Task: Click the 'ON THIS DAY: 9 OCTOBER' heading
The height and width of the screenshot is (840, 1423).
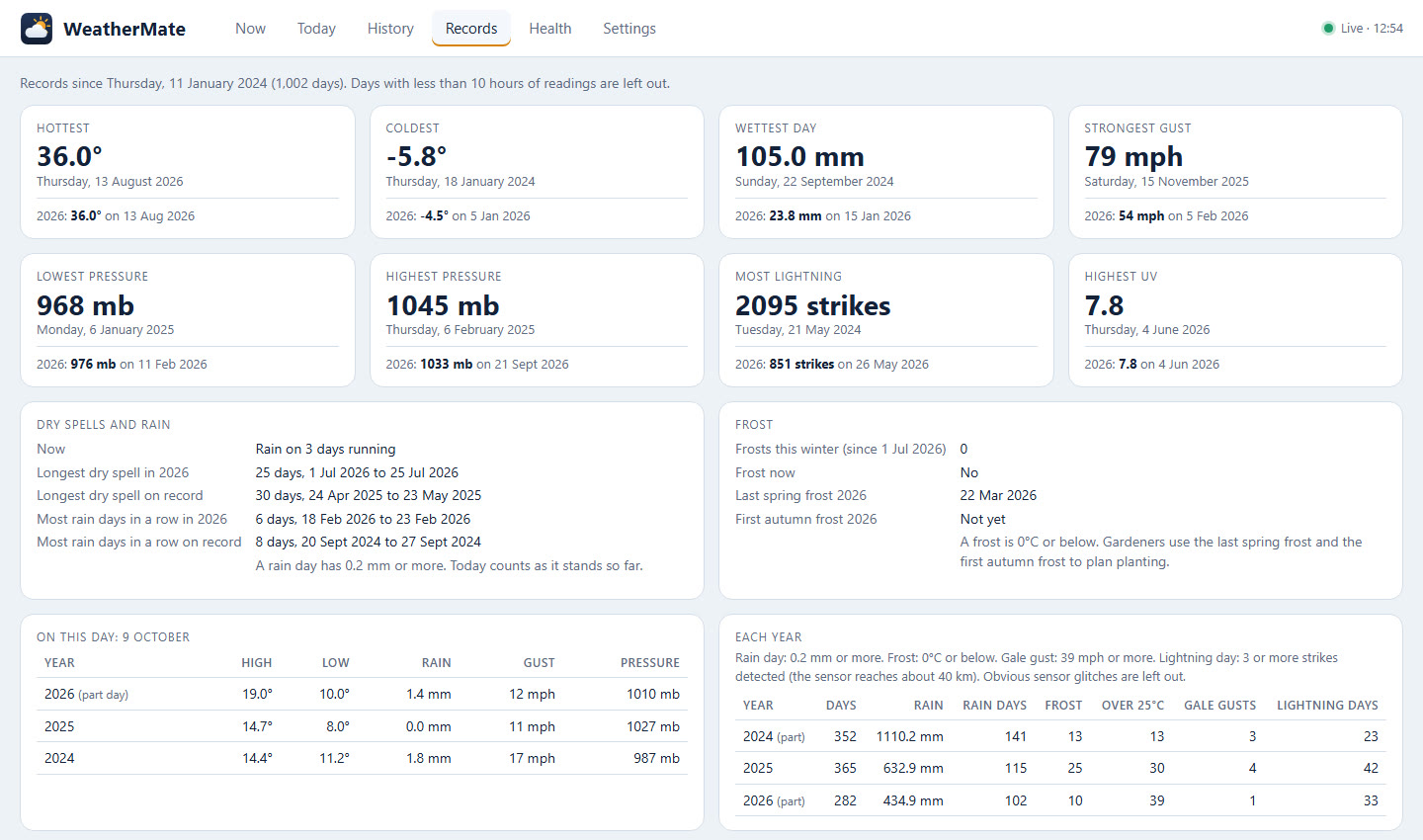Action: click(x=113, y=637)
